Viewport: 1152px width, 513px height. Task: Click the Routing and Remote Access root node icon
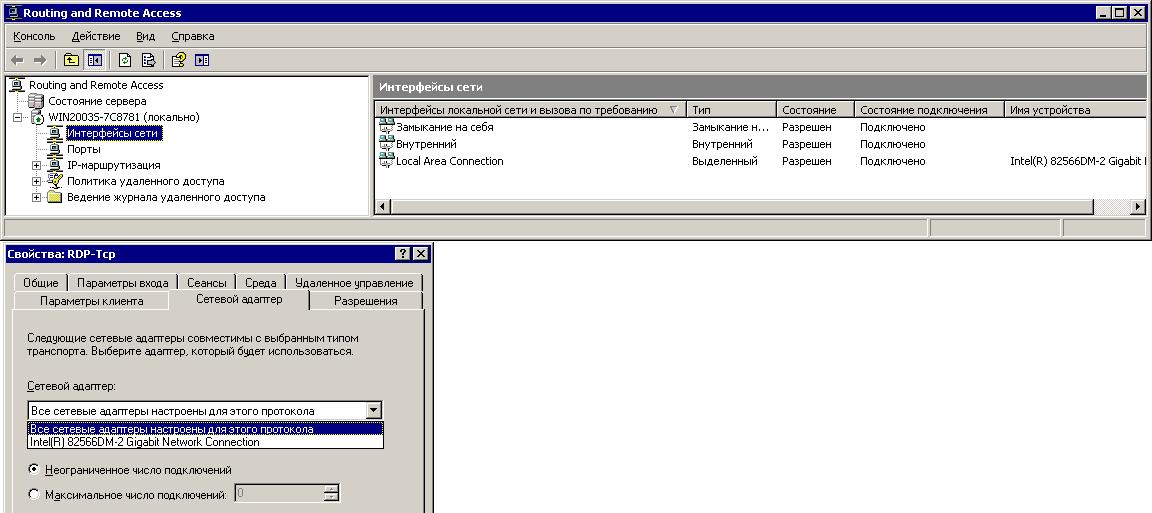[18, 85]
